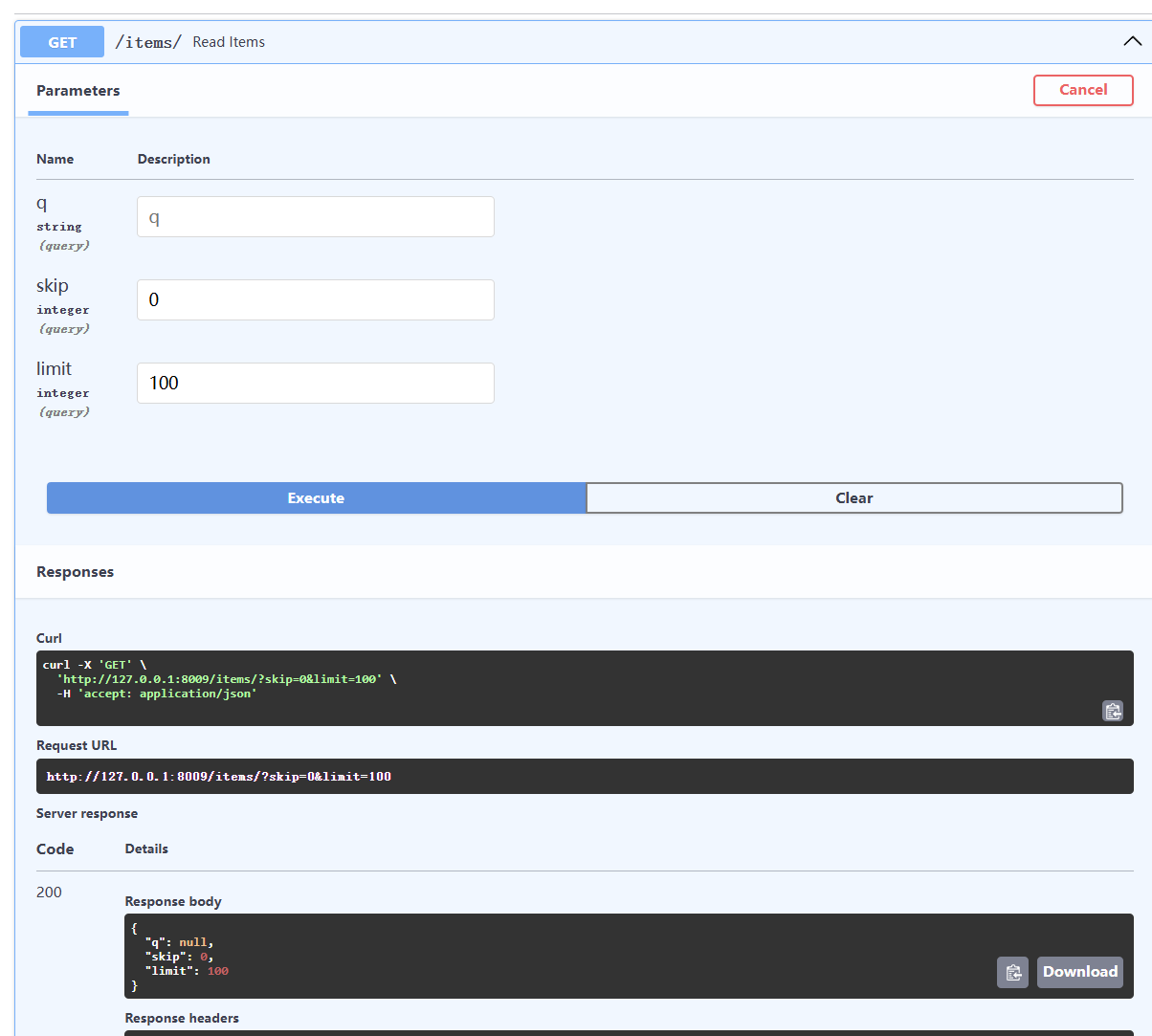Copy the Curl command to clipboard

[1112, 711]
